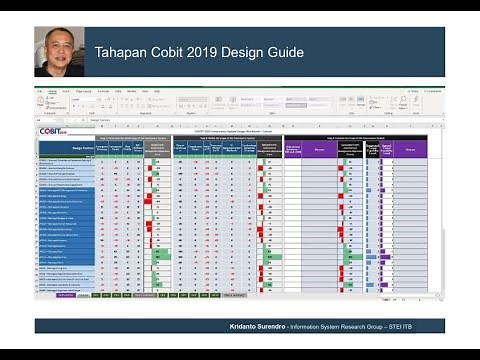Click the Paste clipboard icon

click(40, 100)
